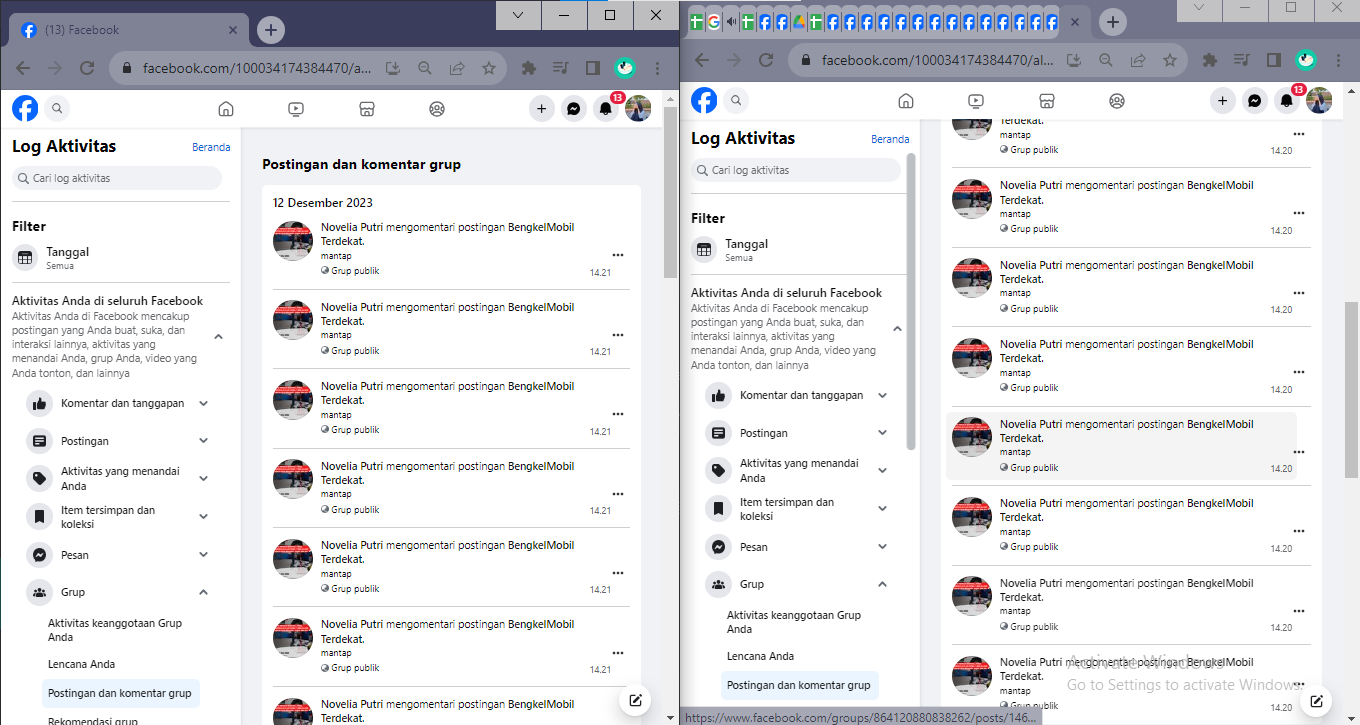Click search magnifier in right window header

pos(736,100)
